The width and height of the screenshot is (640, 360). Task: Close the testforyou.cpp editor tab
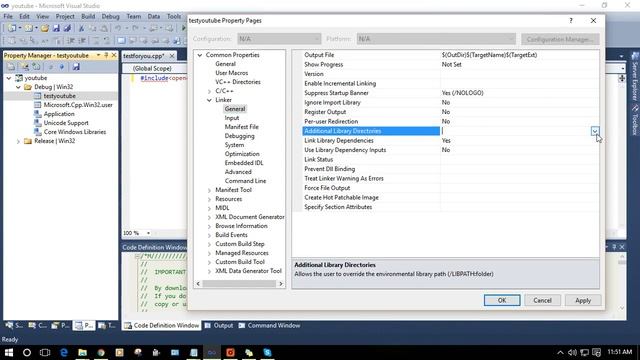(172, 56)
